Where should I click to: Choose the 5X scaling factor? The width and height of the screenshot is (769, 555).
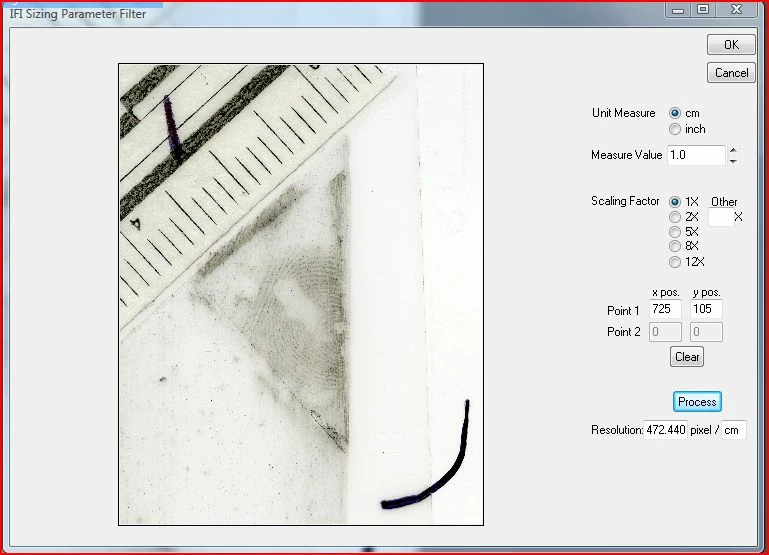[675, 231]
